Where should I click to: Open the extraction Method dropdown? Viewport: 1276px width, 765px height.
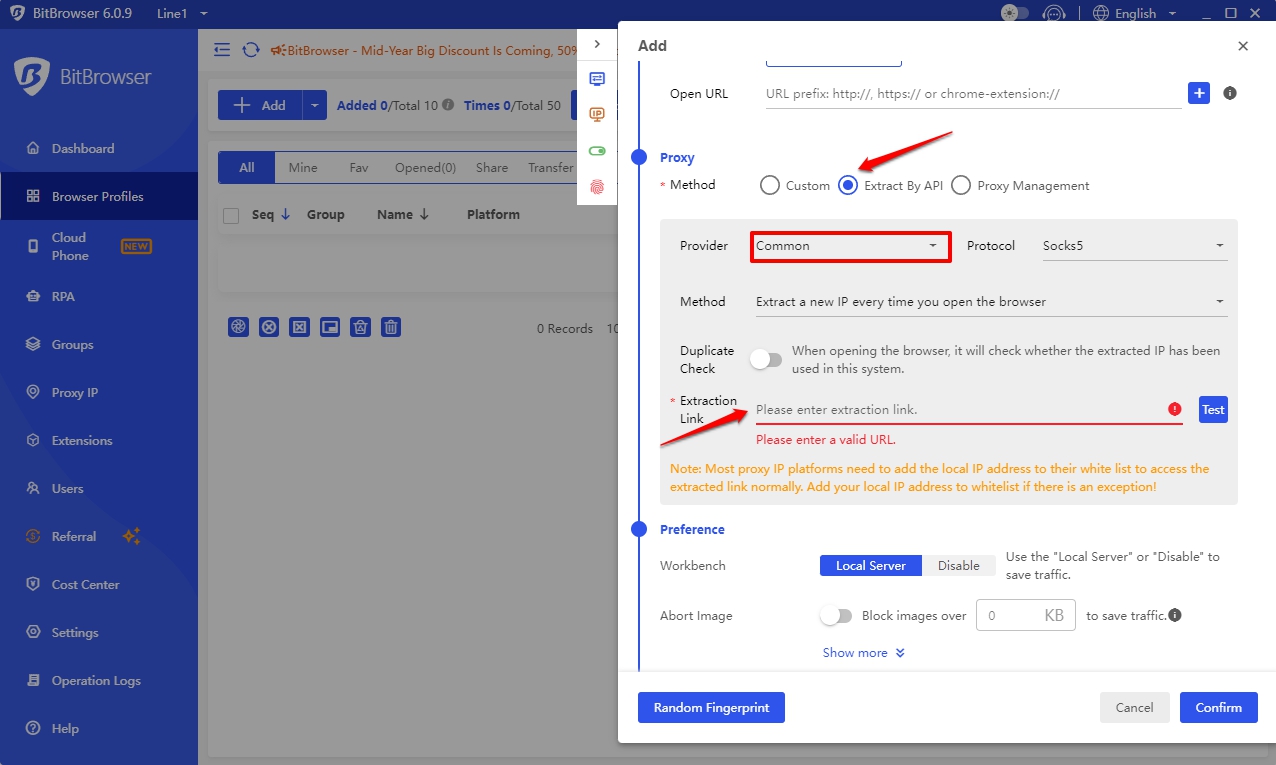991,302
